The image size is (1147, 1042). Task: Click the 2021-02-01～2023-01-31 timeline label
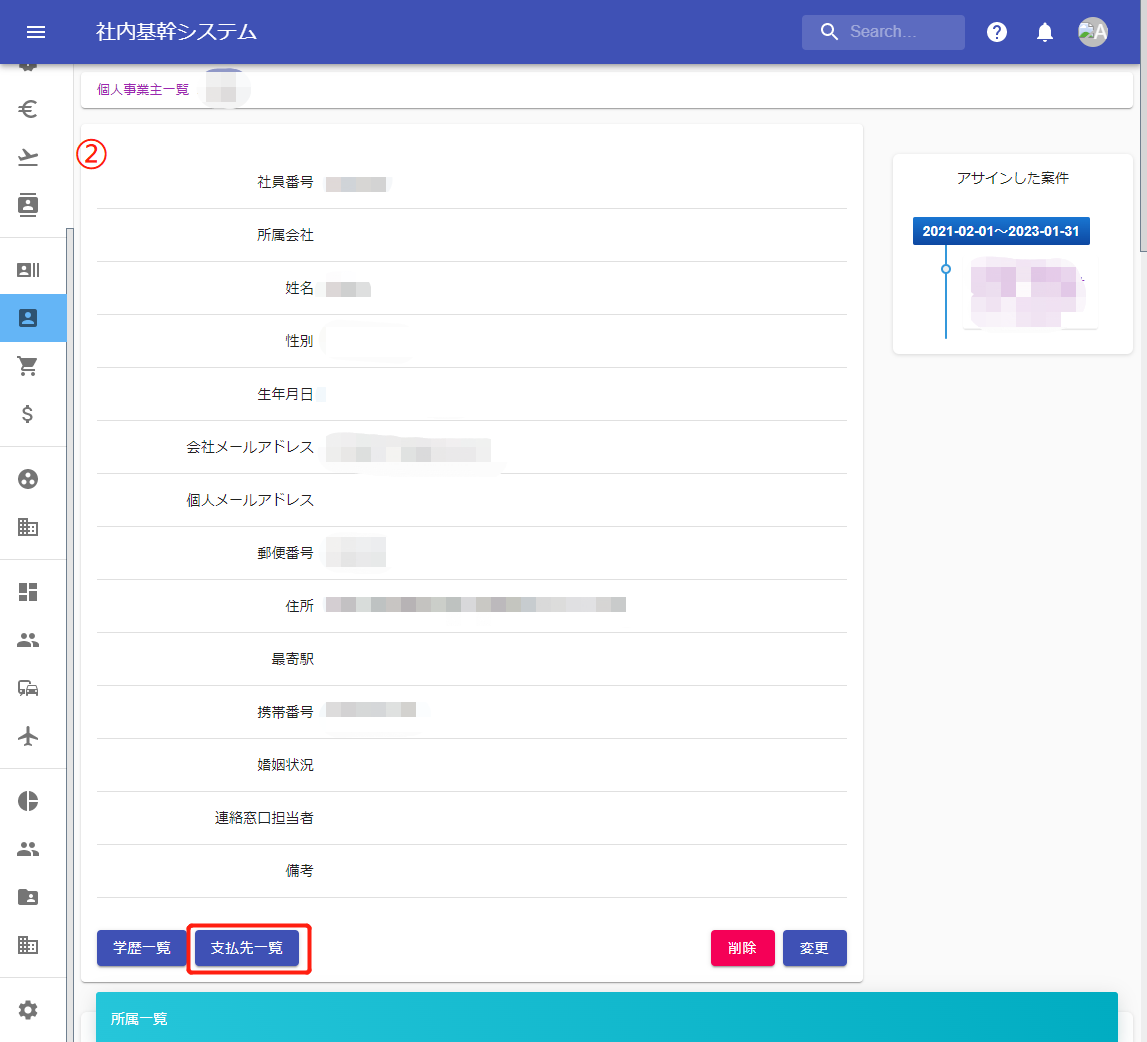point(1001,231)
